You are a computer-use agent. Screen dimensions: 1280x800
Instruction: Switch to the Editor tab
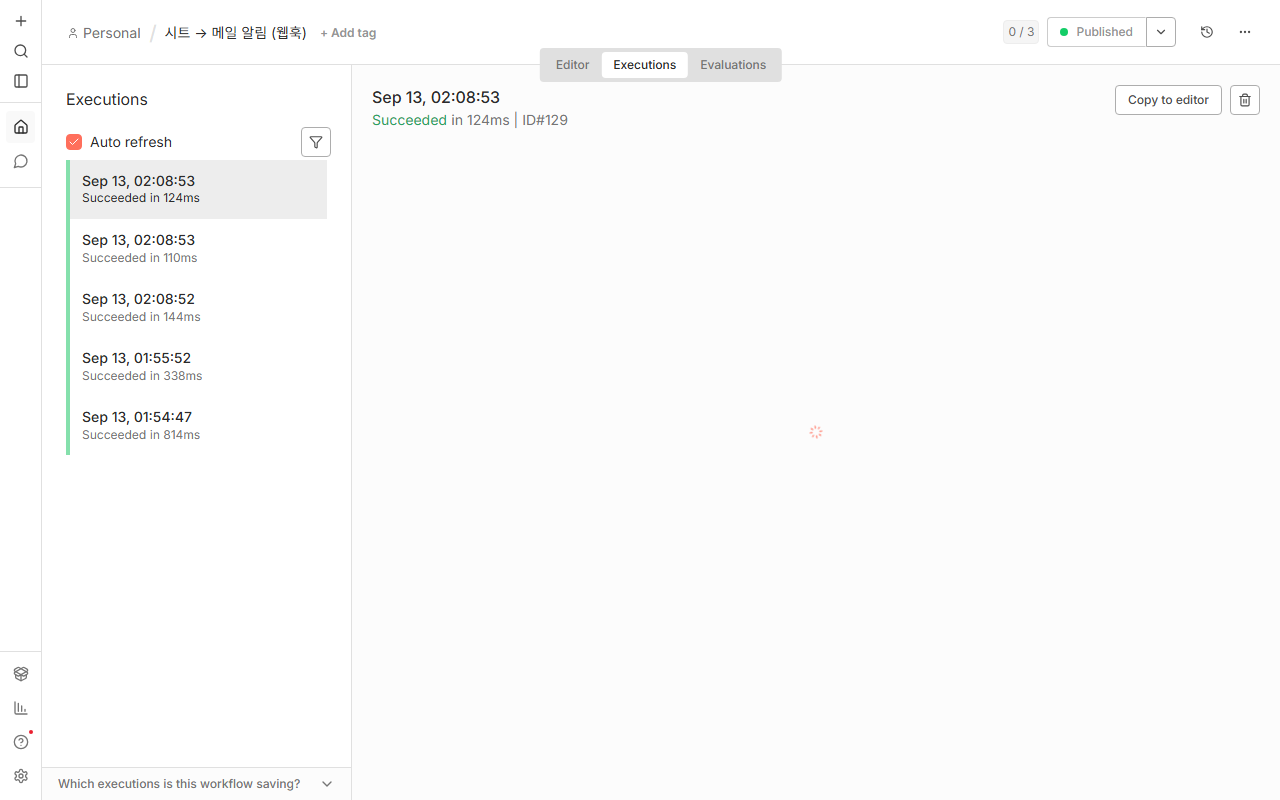572,65
